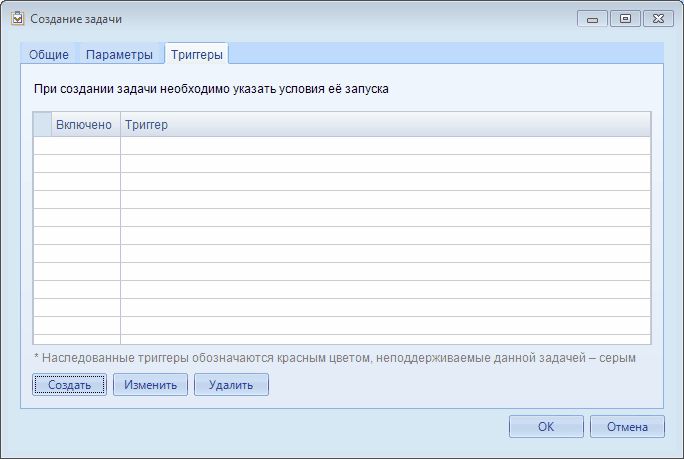Select the Триггеры tab

click(197, 54)
